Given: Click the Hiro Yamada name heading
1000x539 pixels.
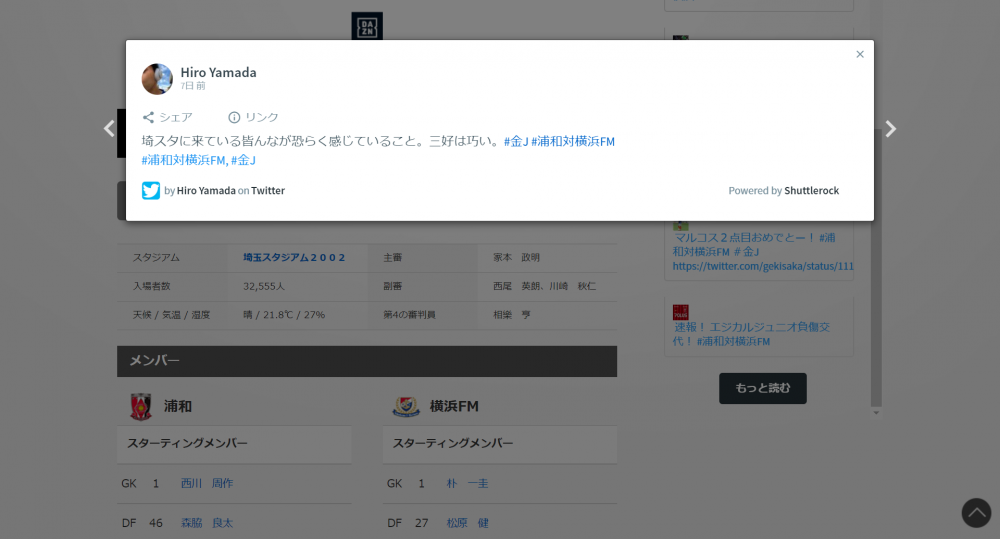Looking at the screenshot, I should coord(218,72).
